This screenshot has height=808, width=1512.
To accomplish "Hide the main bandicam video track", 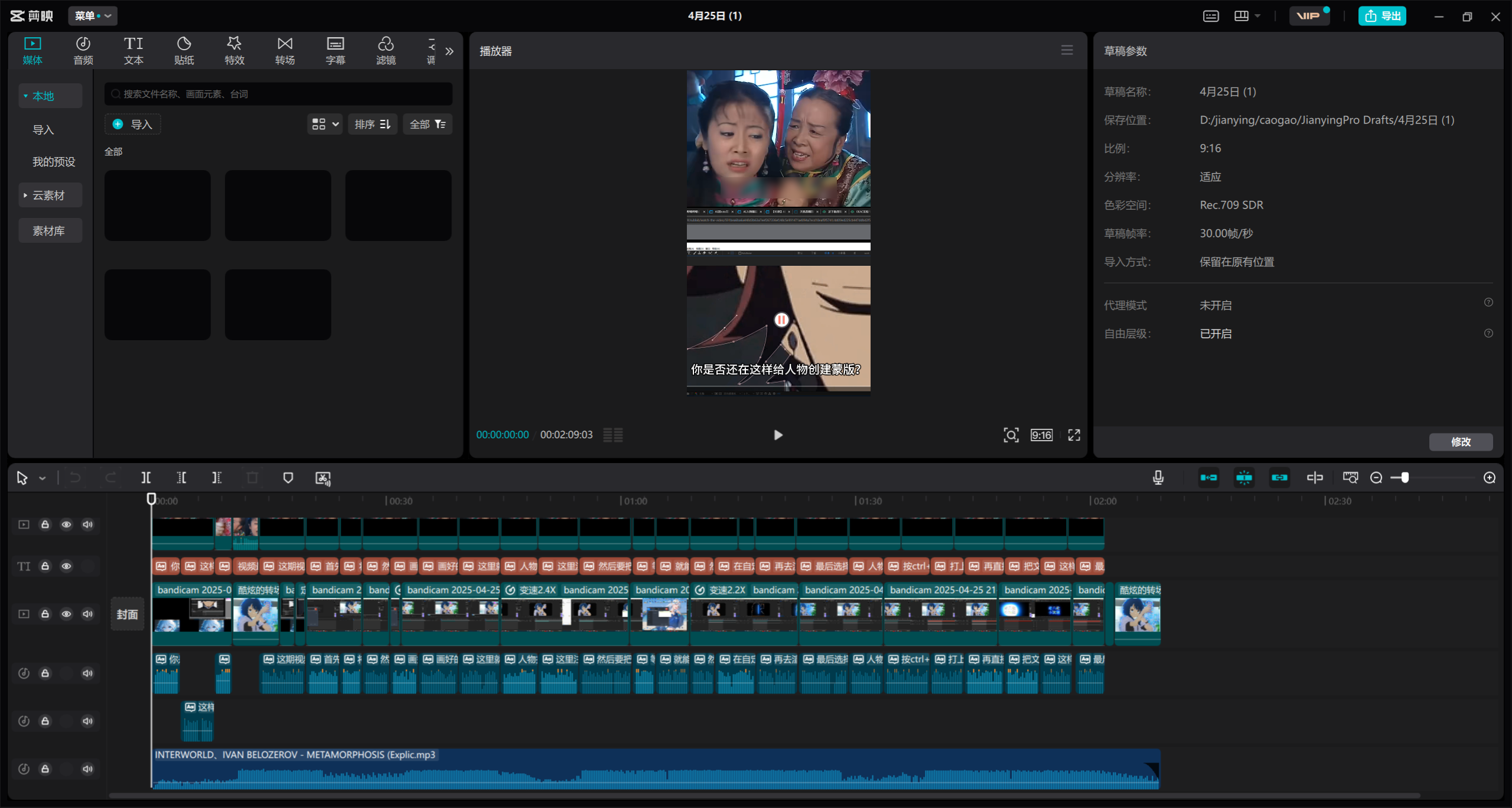I will click(66, 614).
